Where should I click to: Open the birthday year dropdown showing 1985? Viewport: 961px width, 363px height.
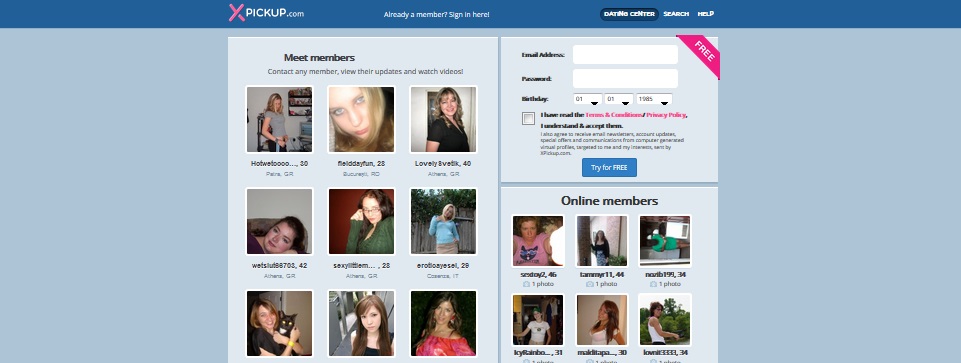(654, 99)
